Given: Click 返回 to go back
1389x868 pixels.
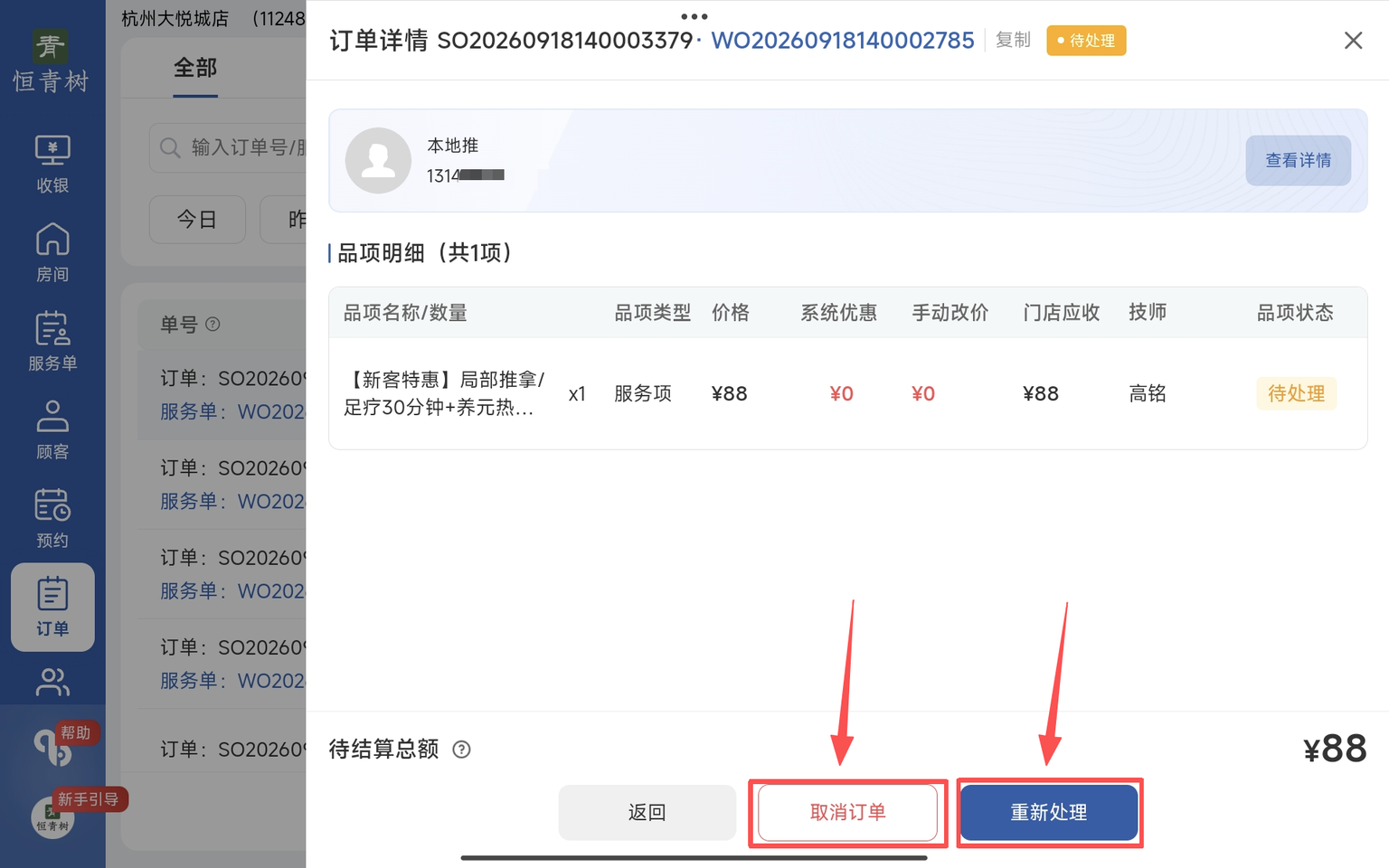Looking at the screenshot, I should (x=647, y=813).
